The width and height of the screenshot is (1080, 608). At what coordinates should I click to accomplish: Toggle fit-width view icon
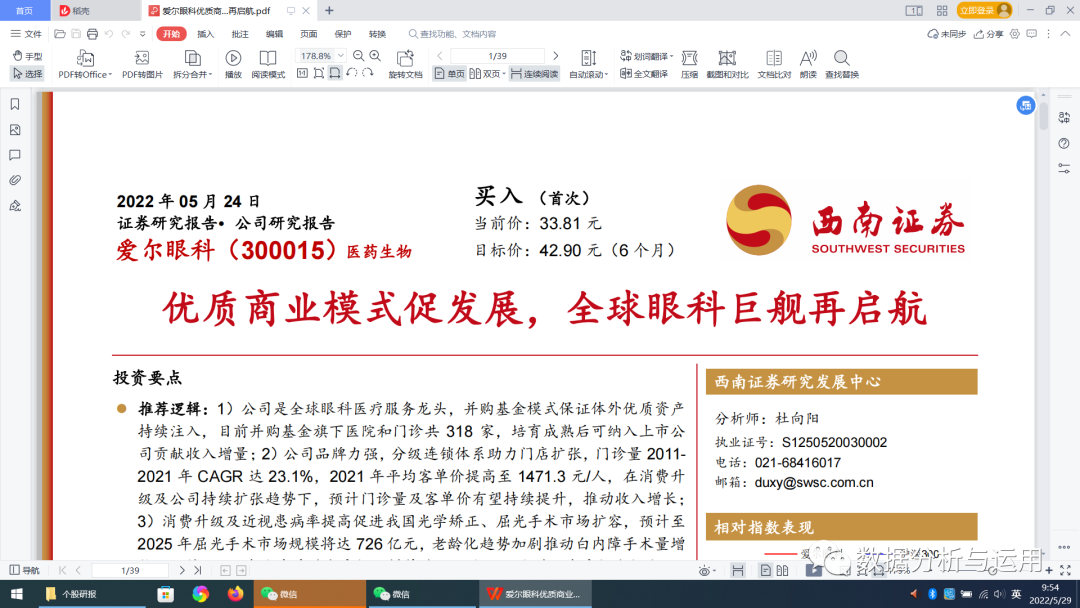coord(335,73)
